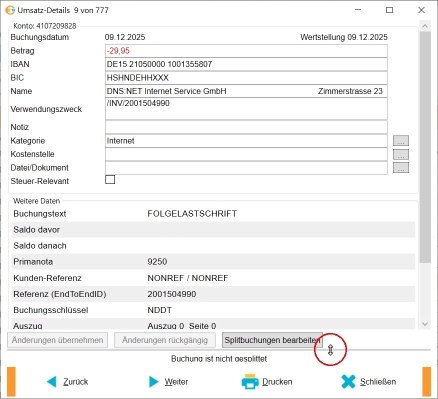Screen dimensions: 438x399
Task: Click the Auszug 0 Seite 0 value
Action: click(182, 326)
